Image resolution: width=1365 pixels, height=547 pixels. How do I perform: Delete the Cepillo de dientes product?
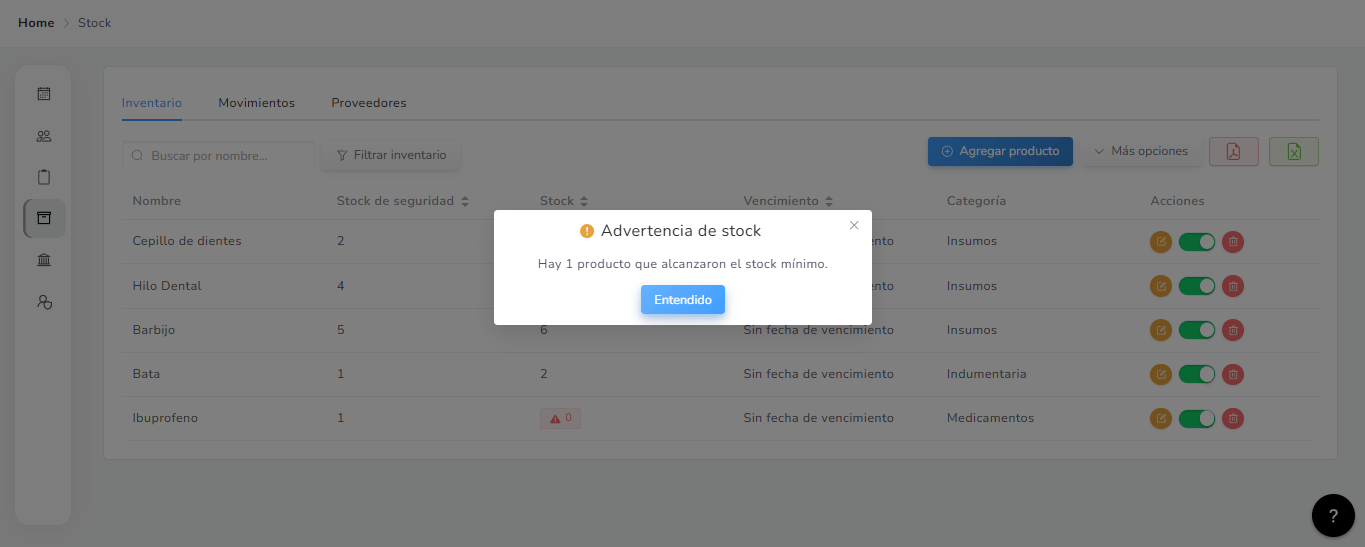(x=1233, y=241)
